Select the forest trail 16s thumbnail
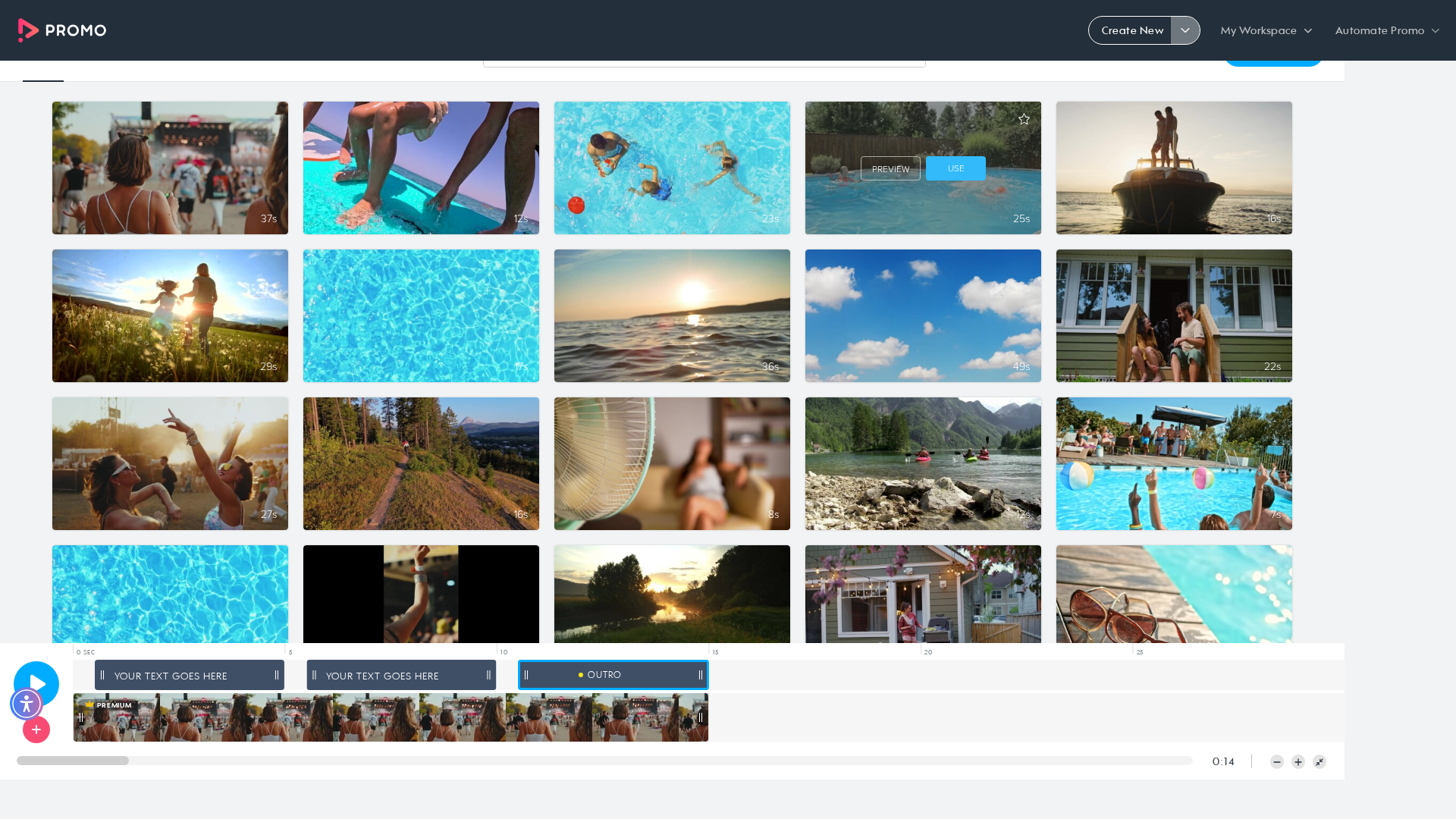This screenshot has width=1456, height=819. point(421,464)
